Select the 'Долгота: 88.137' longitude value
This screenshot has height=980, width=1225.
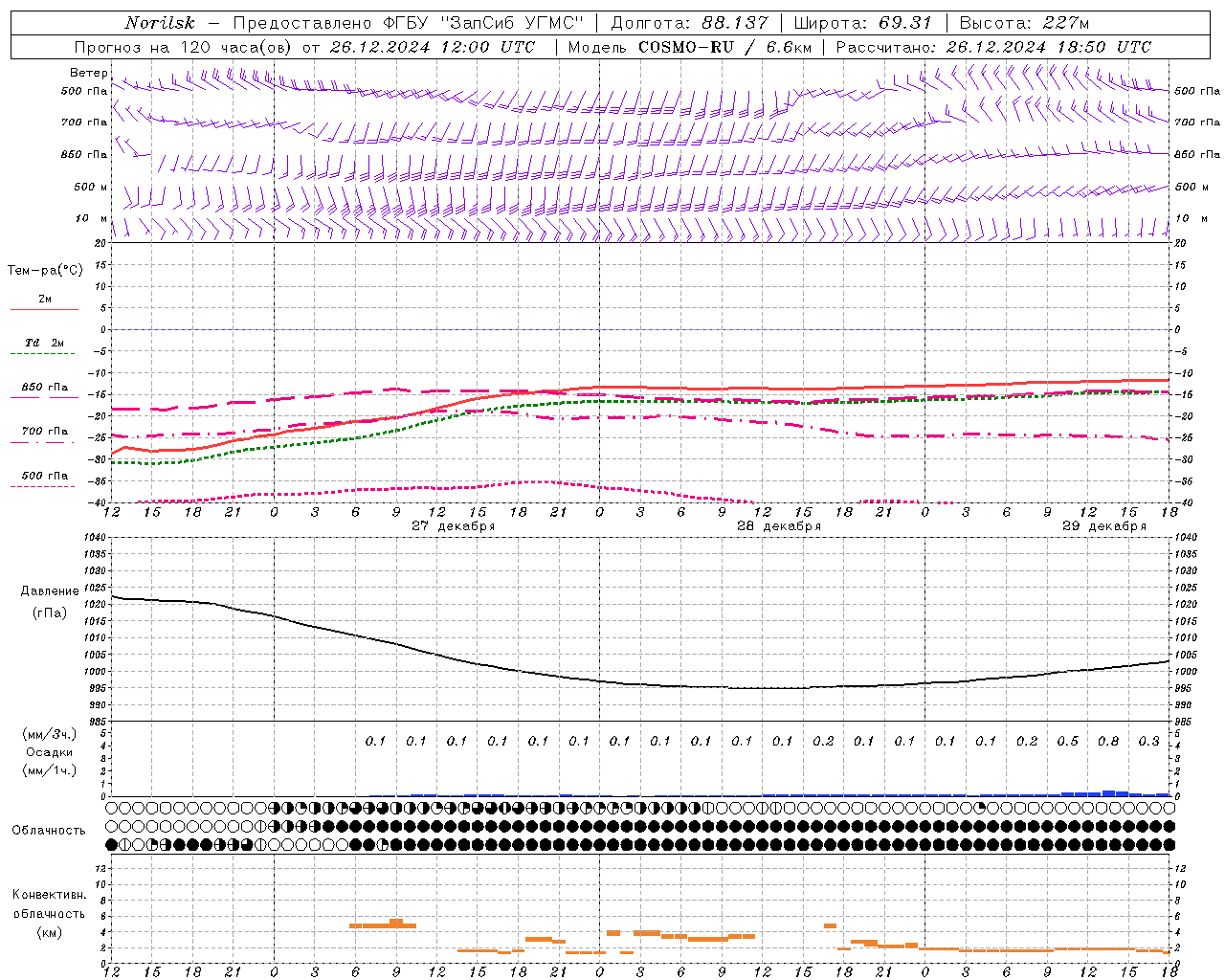[x=689, y=23]
